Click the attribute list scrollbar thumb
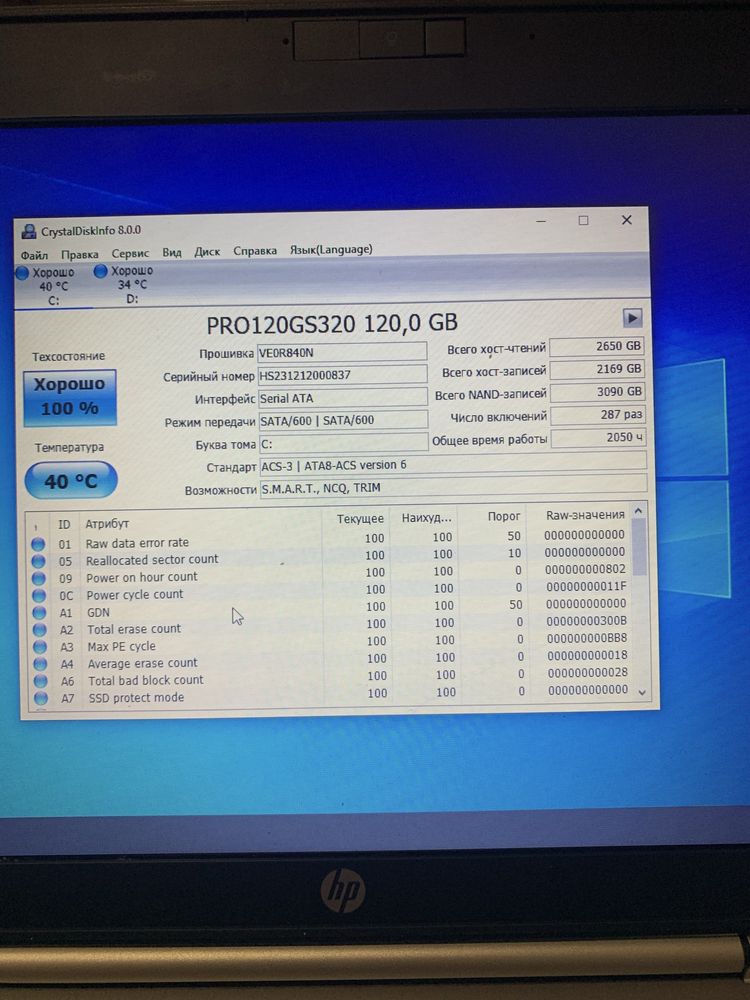750x1000 pixels. 639,547
